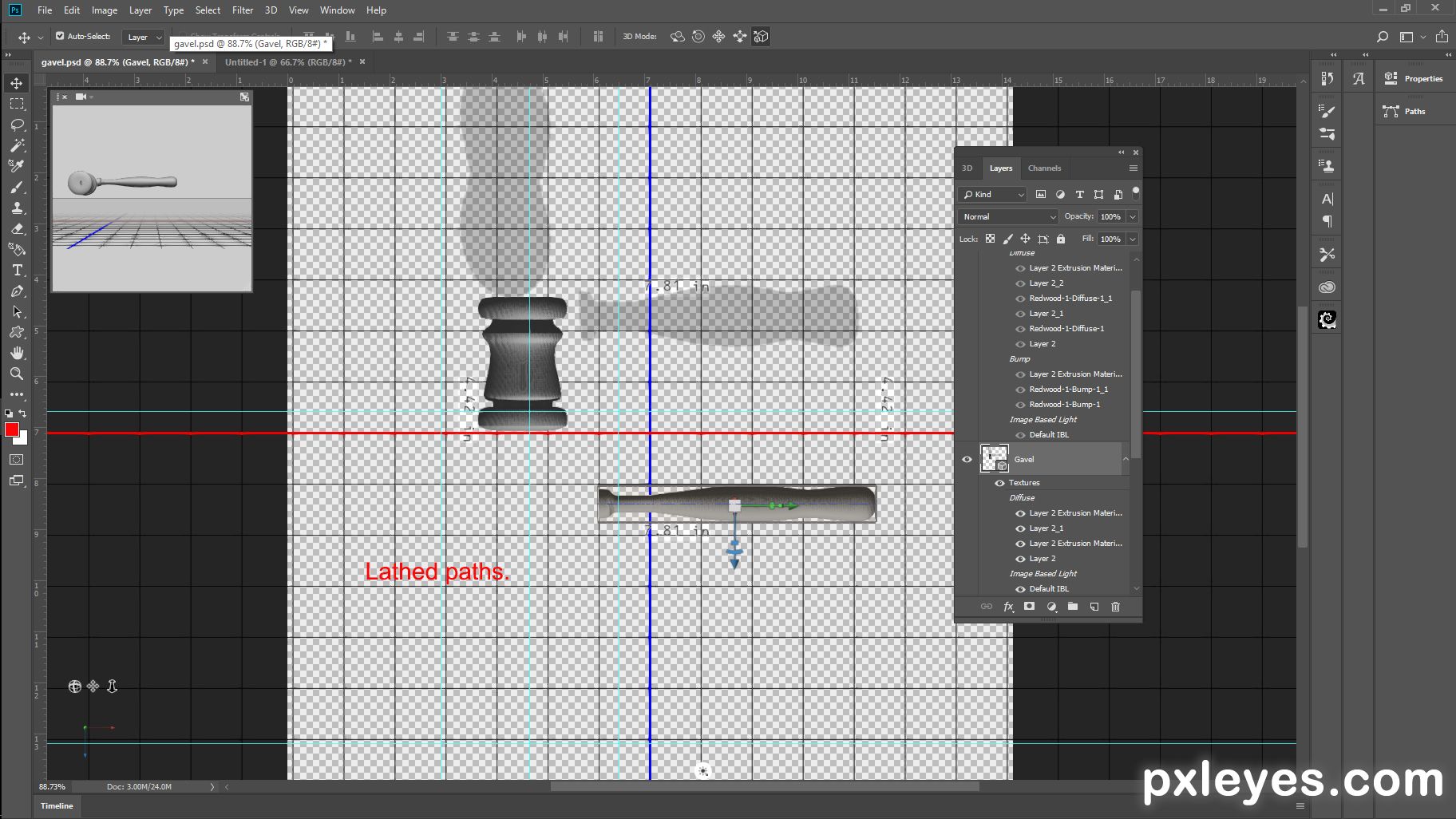1456x819 pixels.
Task: Select the Horizontal Type tool
Action: (17, 270)
